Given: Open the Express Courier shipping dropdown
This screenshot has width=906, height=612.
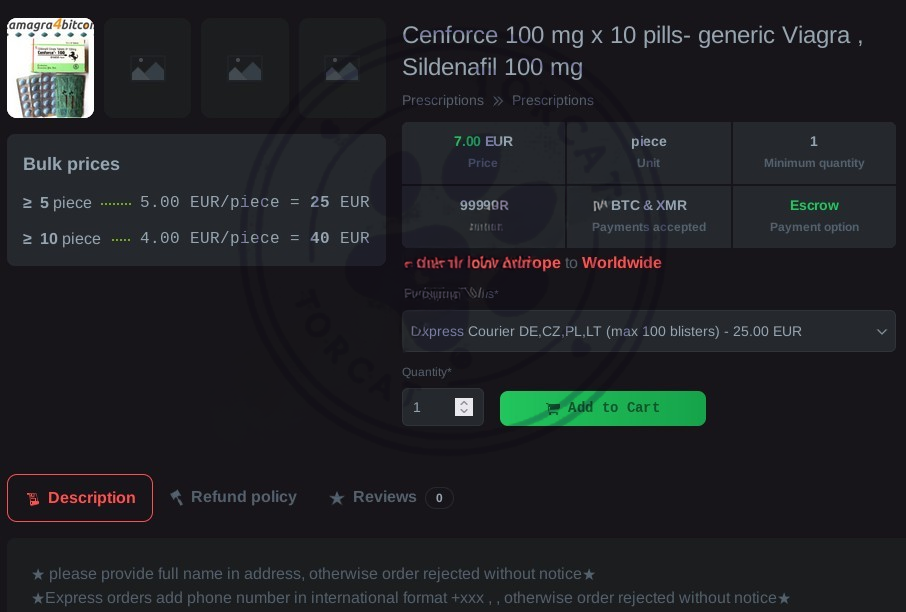Looking at the screenshot, I should (x=640, y=331).
